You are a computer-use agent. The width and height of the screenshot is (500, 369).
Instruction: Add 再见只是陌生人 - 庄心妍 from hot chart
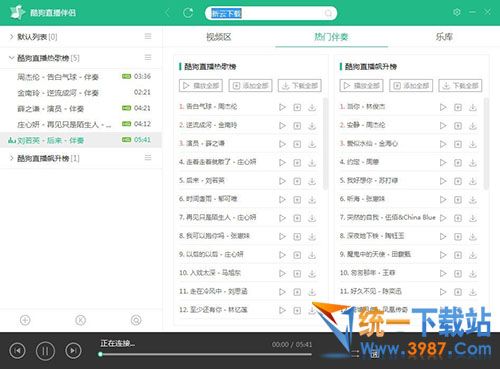[297, 218]
